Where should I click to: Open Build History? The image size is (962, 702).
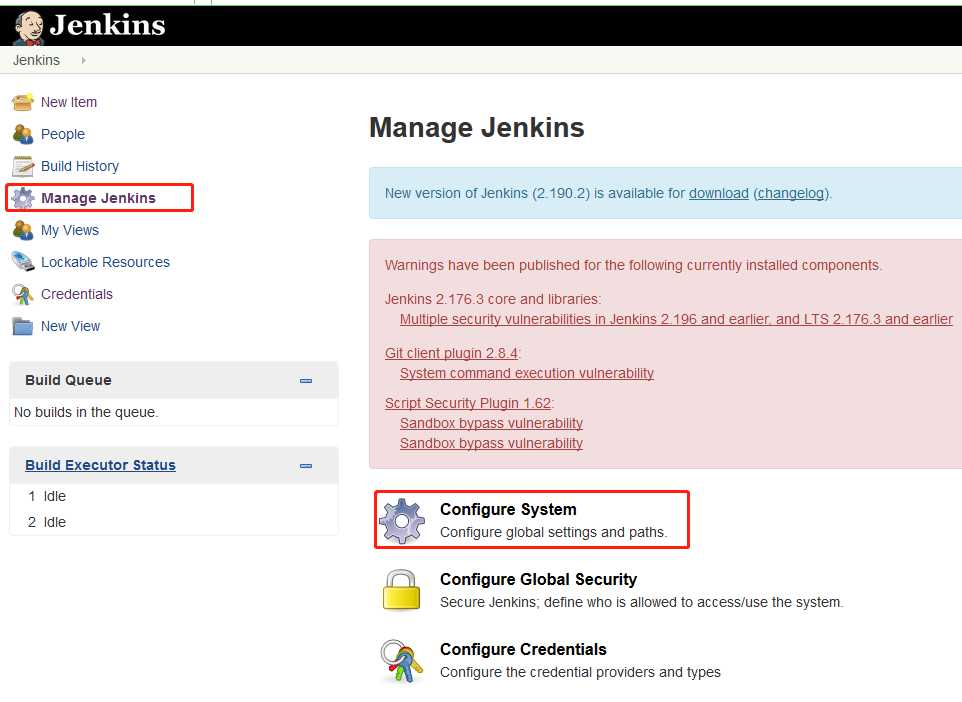click(80, 166)
